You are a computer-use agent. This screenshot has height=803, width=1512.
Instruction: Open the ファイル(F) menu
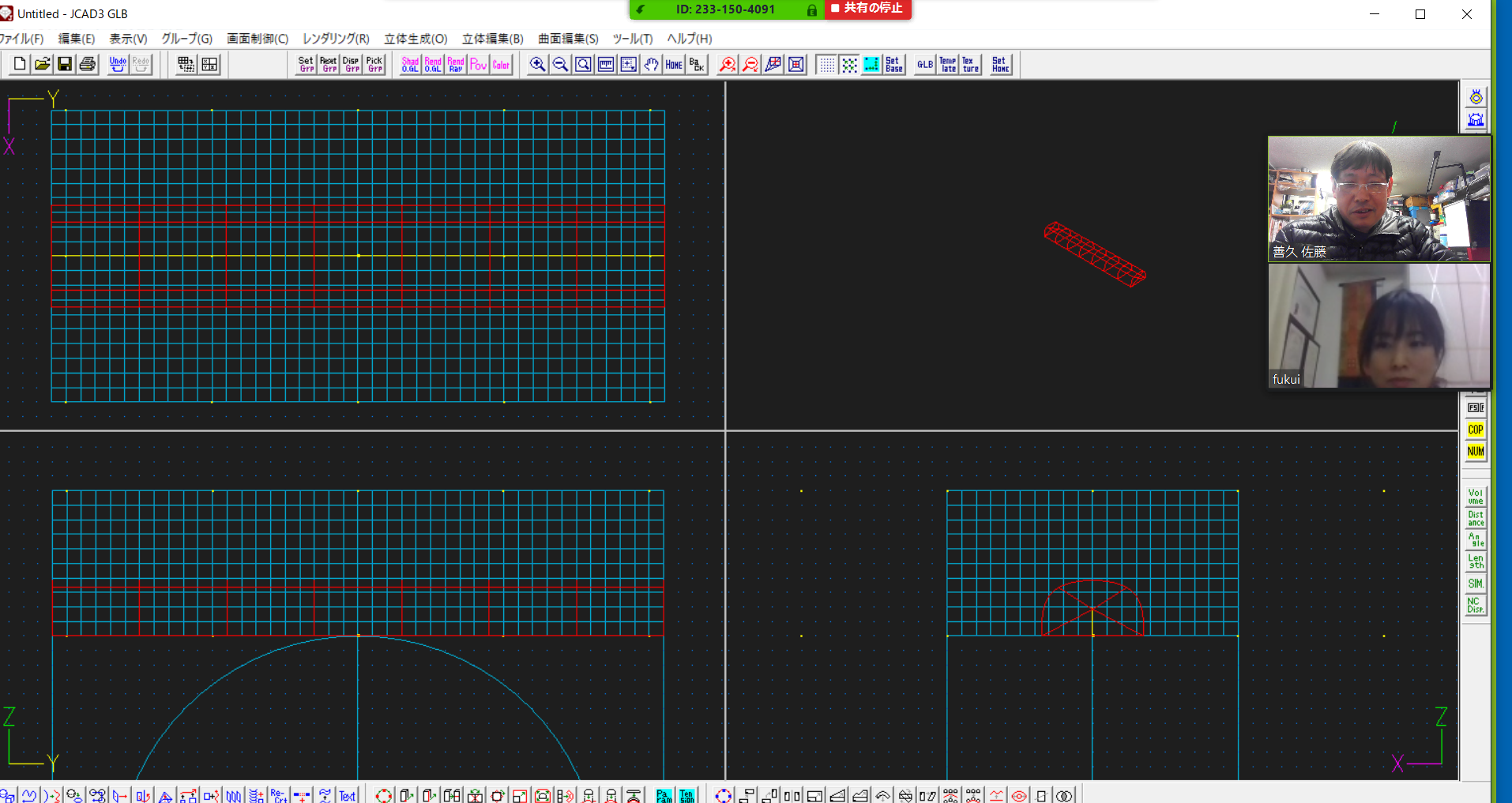point(21,39)
